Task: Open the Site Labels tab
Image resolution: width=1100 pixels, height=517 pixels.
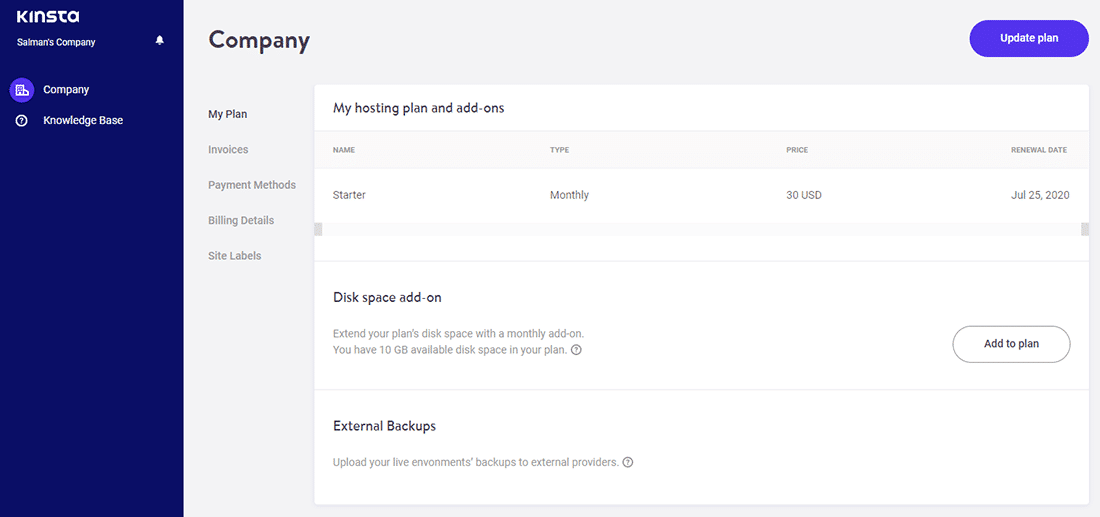Action: point(235,256)
